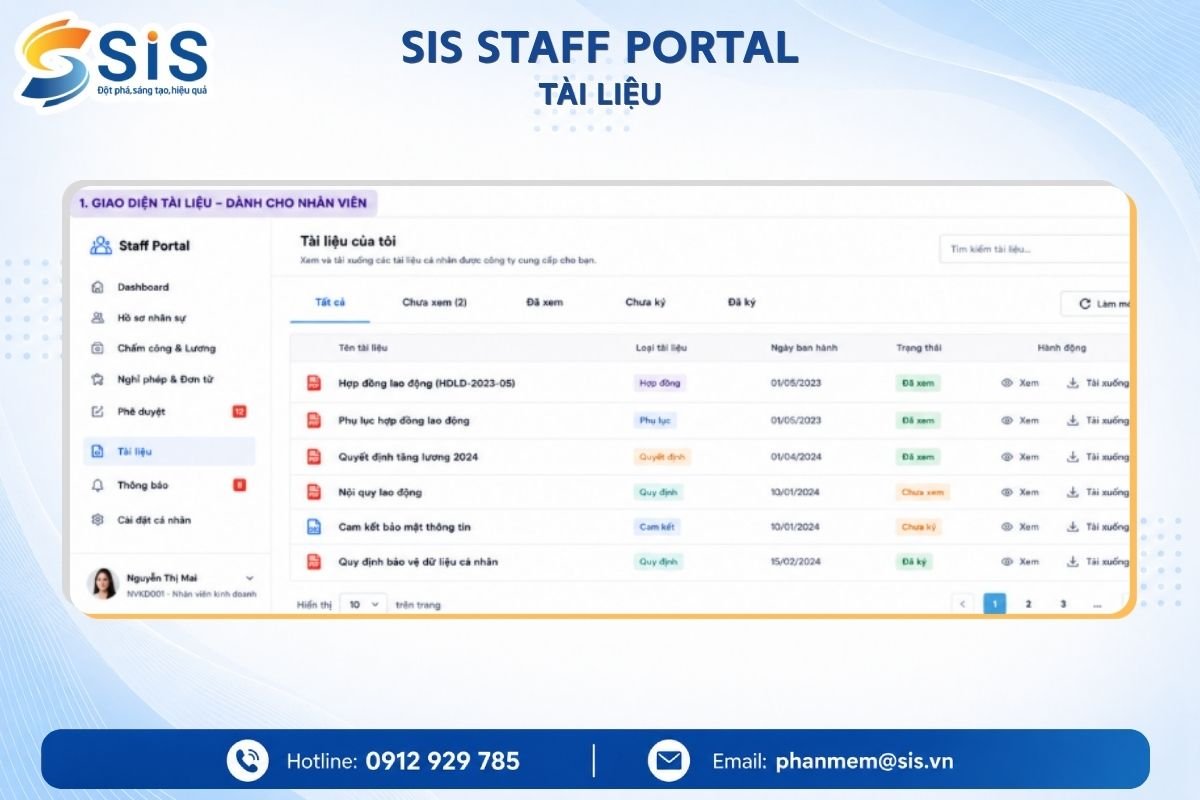Click the Làm mới refresh button
Image resolution: width=1200 pixels, height=800 pixels.
(1095, 303)
